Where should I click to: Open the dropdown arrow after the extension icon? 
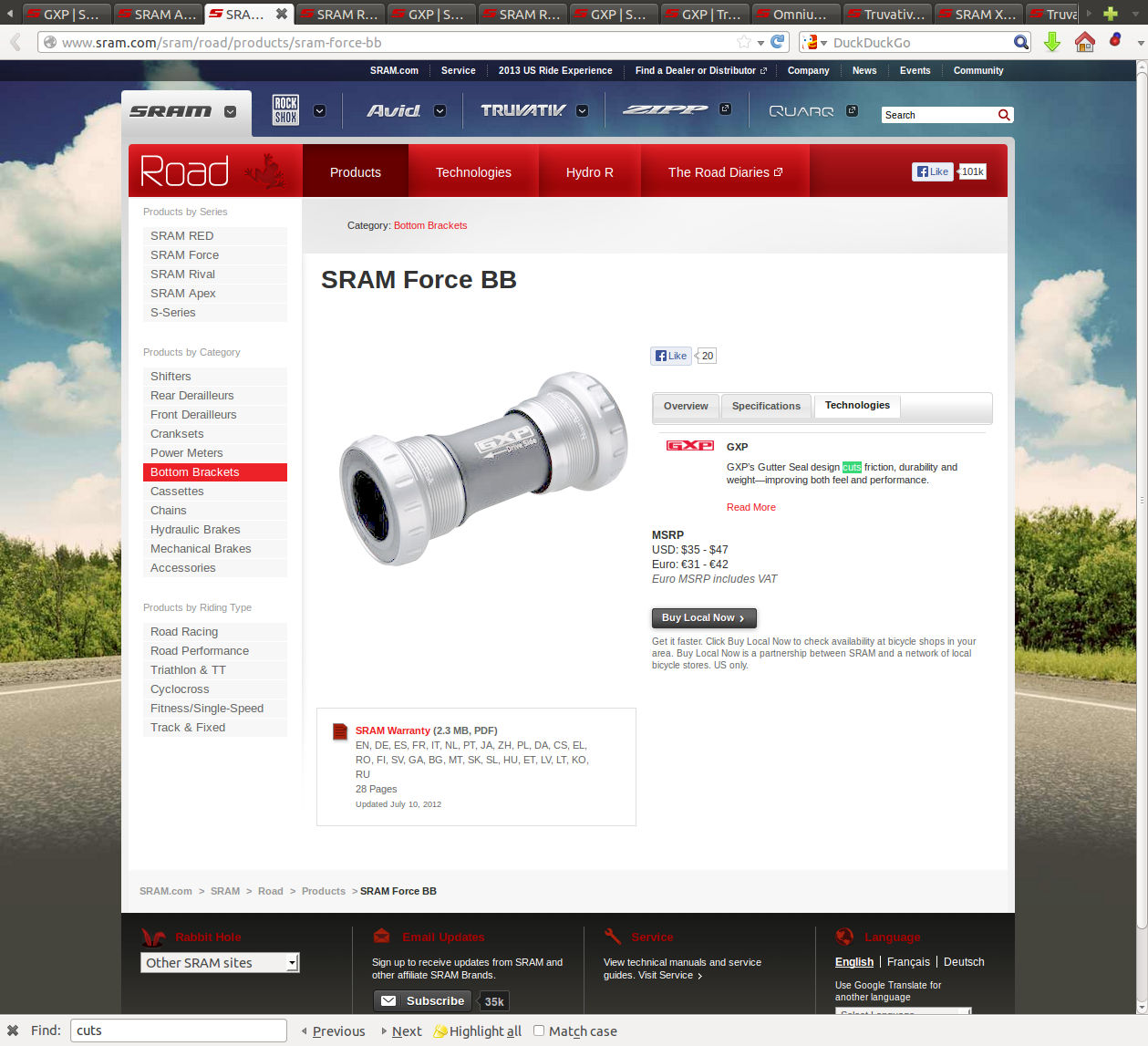click(1140, 42)
